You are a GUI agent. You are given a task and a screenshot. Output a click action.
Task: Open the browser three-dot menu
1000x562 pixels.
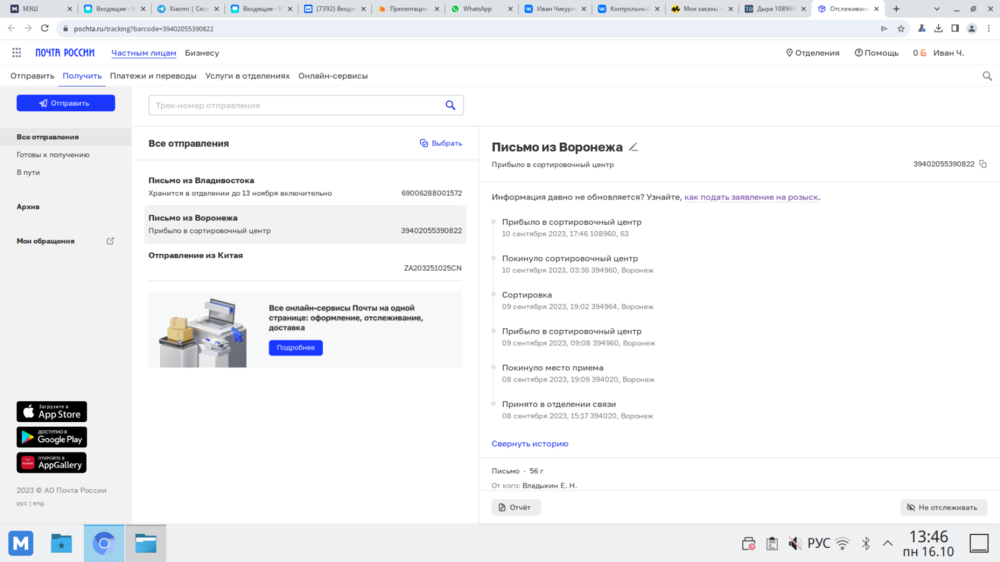coord(989,29)
